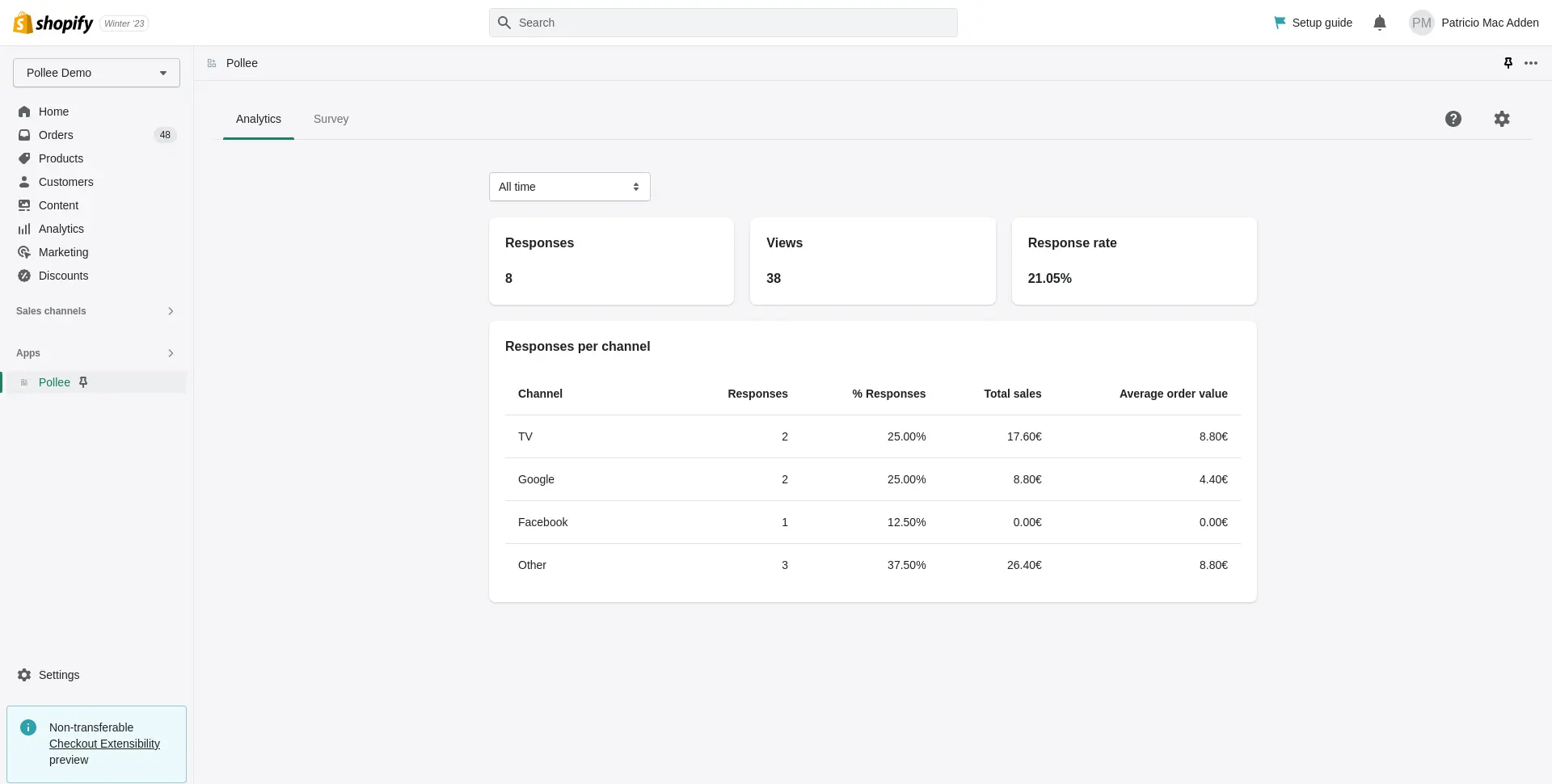
Task: Select the Orders icon in the sidebar
Action: point(24,135)
